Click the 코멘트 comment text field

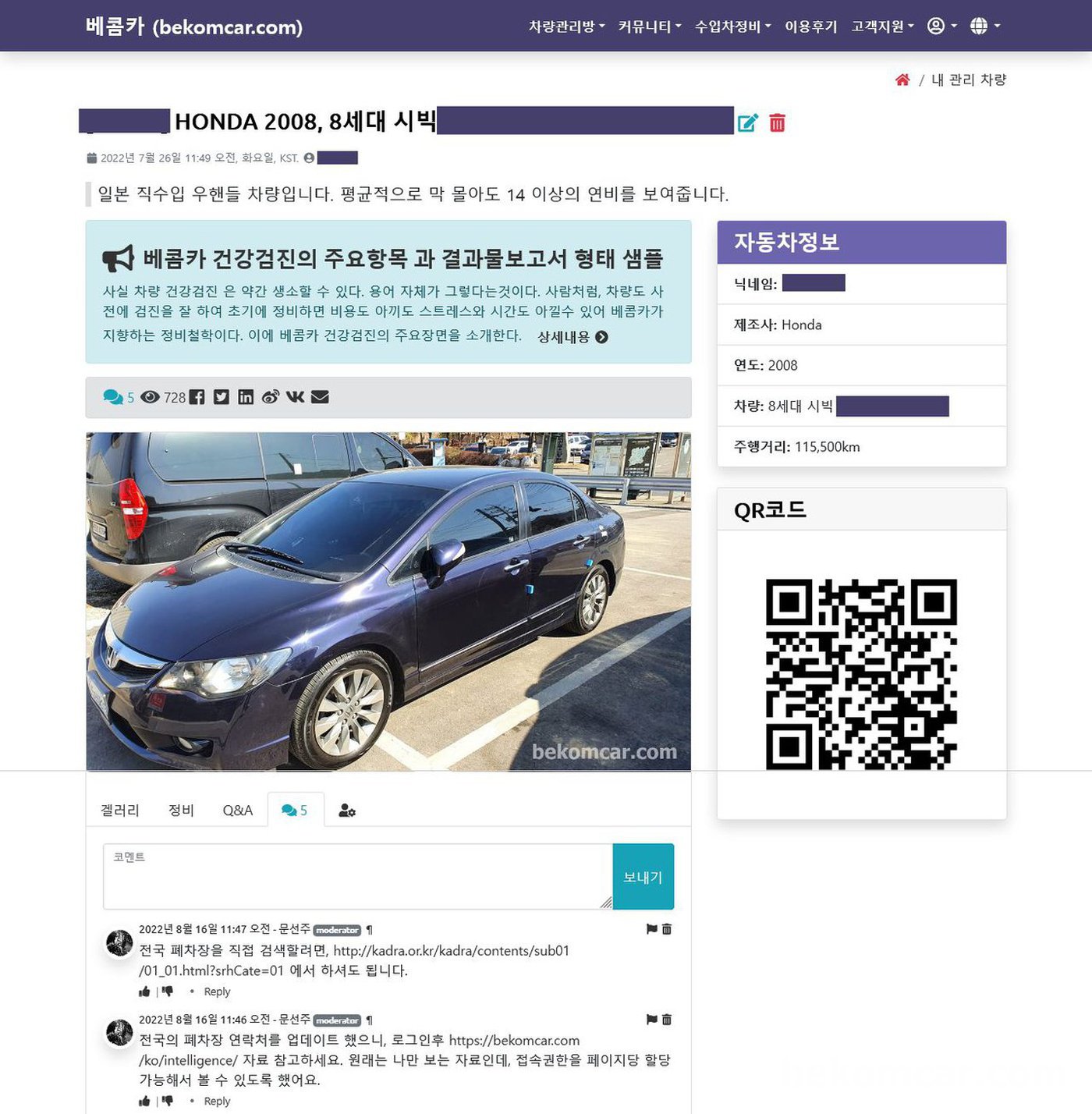358,877
